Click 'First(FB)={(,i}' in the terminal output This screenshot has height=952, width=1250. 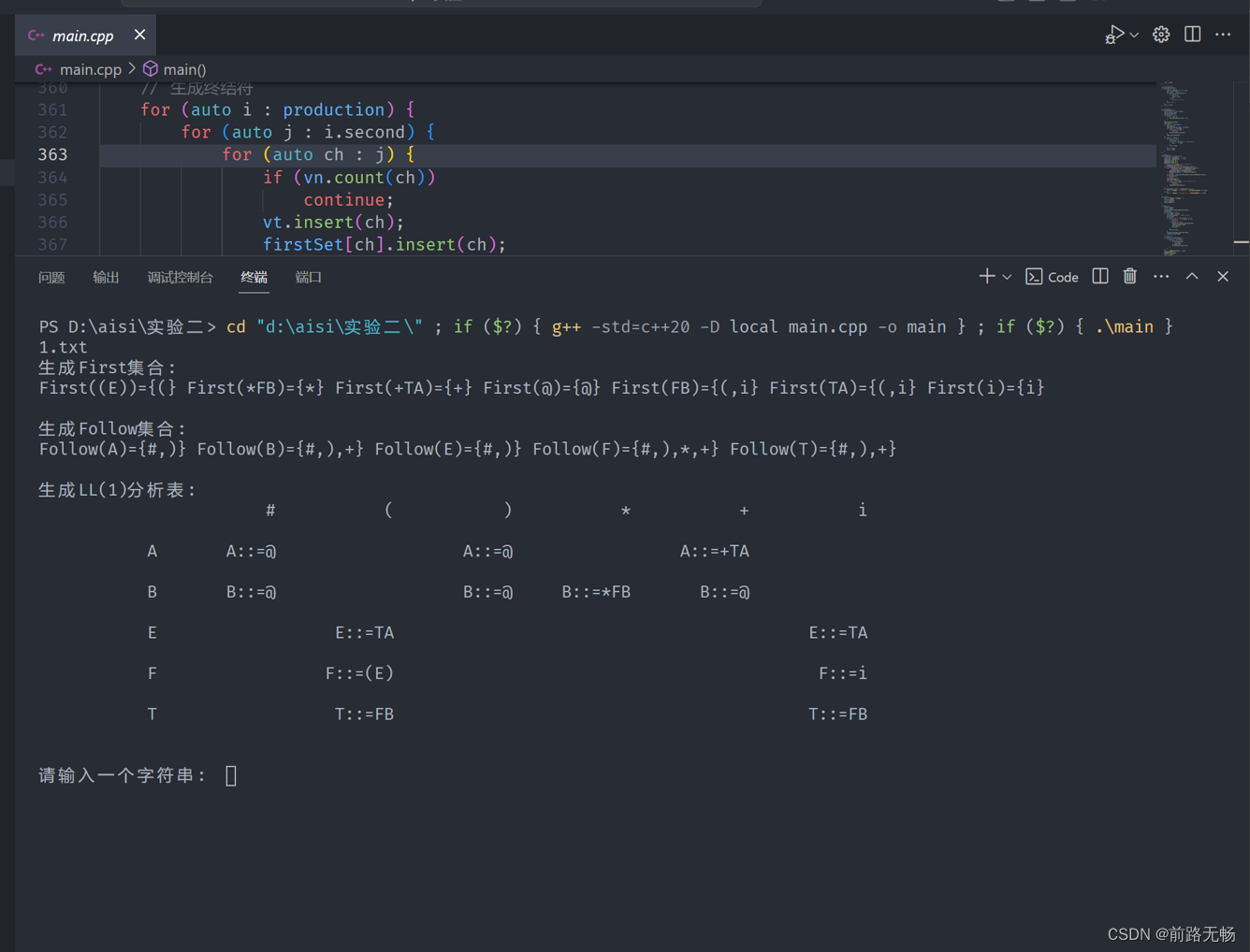(x=685, y=387)
